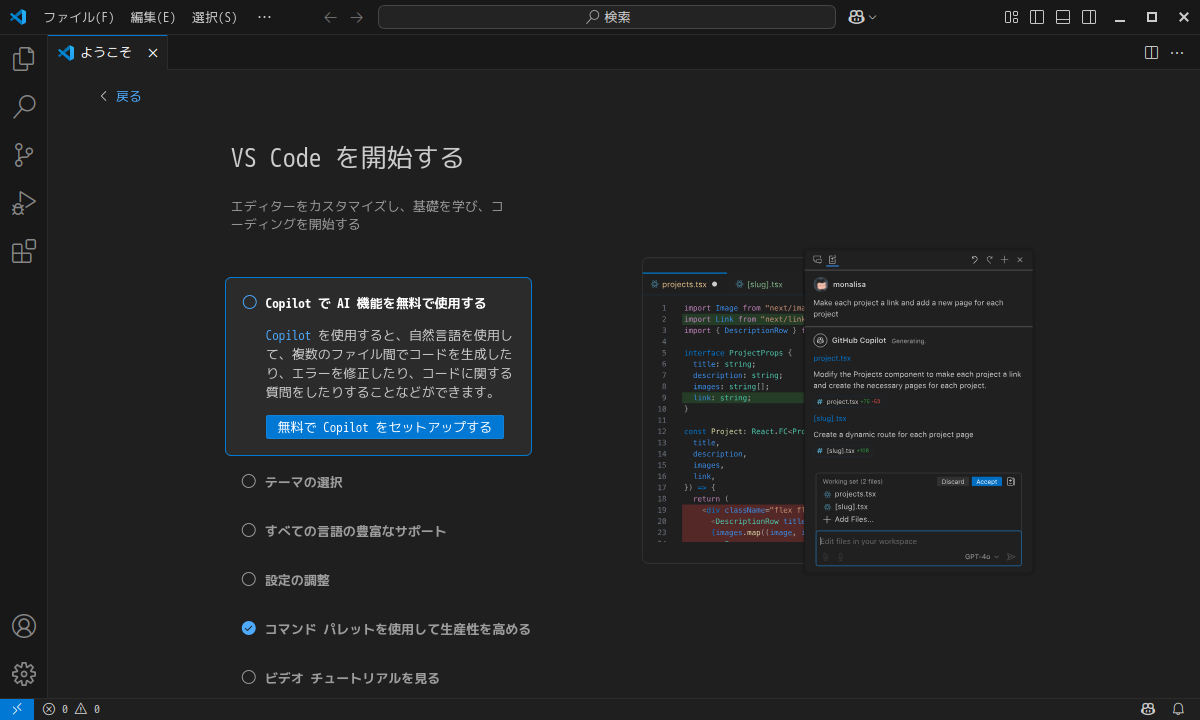Image resolution: width=1200 pixels, height=720 pixels.
Task: Start a new chat with the plus icon
Action: [1004, 259]
